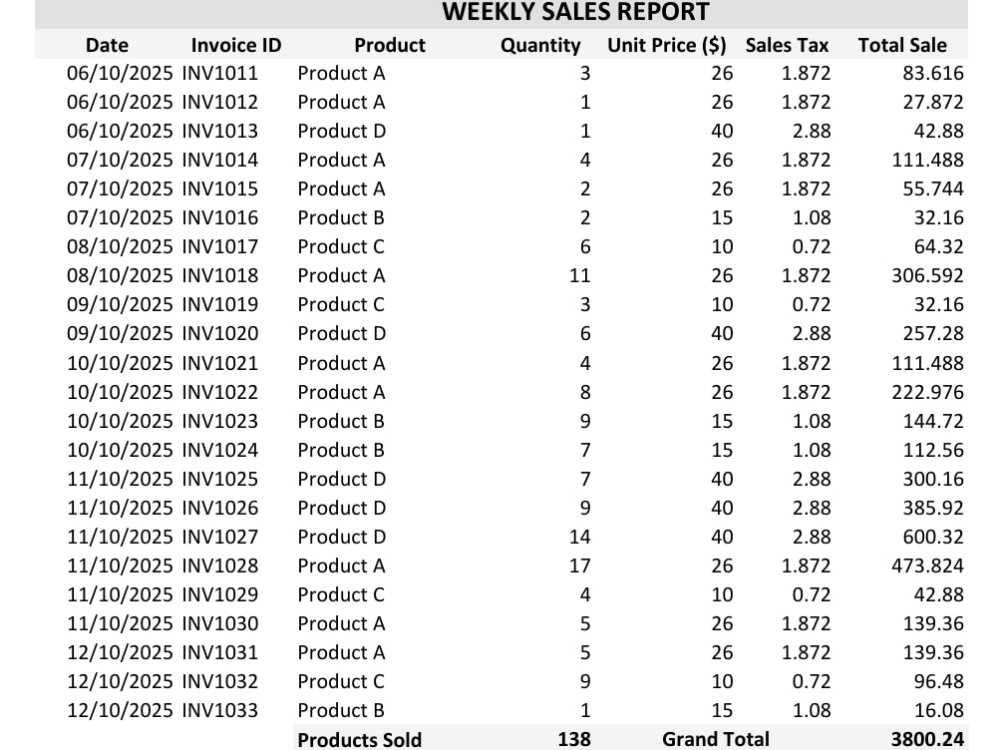Viewport: 1000px width, 750px height.
Task: Click invoice cell INV1011
Action: click(x=220, y=73)
